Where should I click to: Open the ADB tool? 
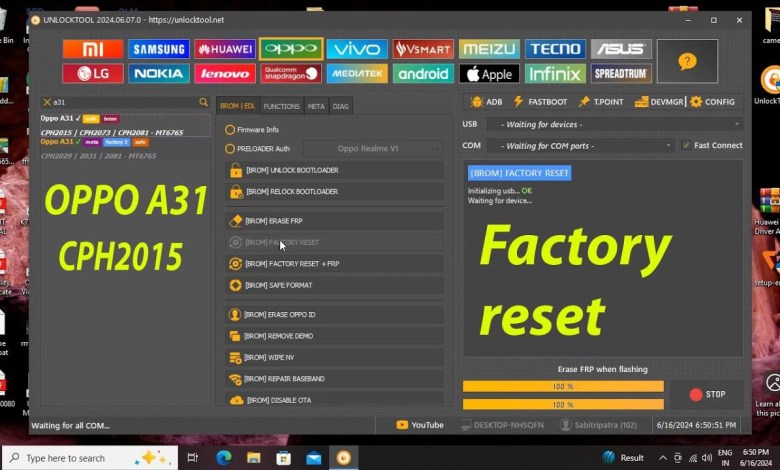coord(486,101)
